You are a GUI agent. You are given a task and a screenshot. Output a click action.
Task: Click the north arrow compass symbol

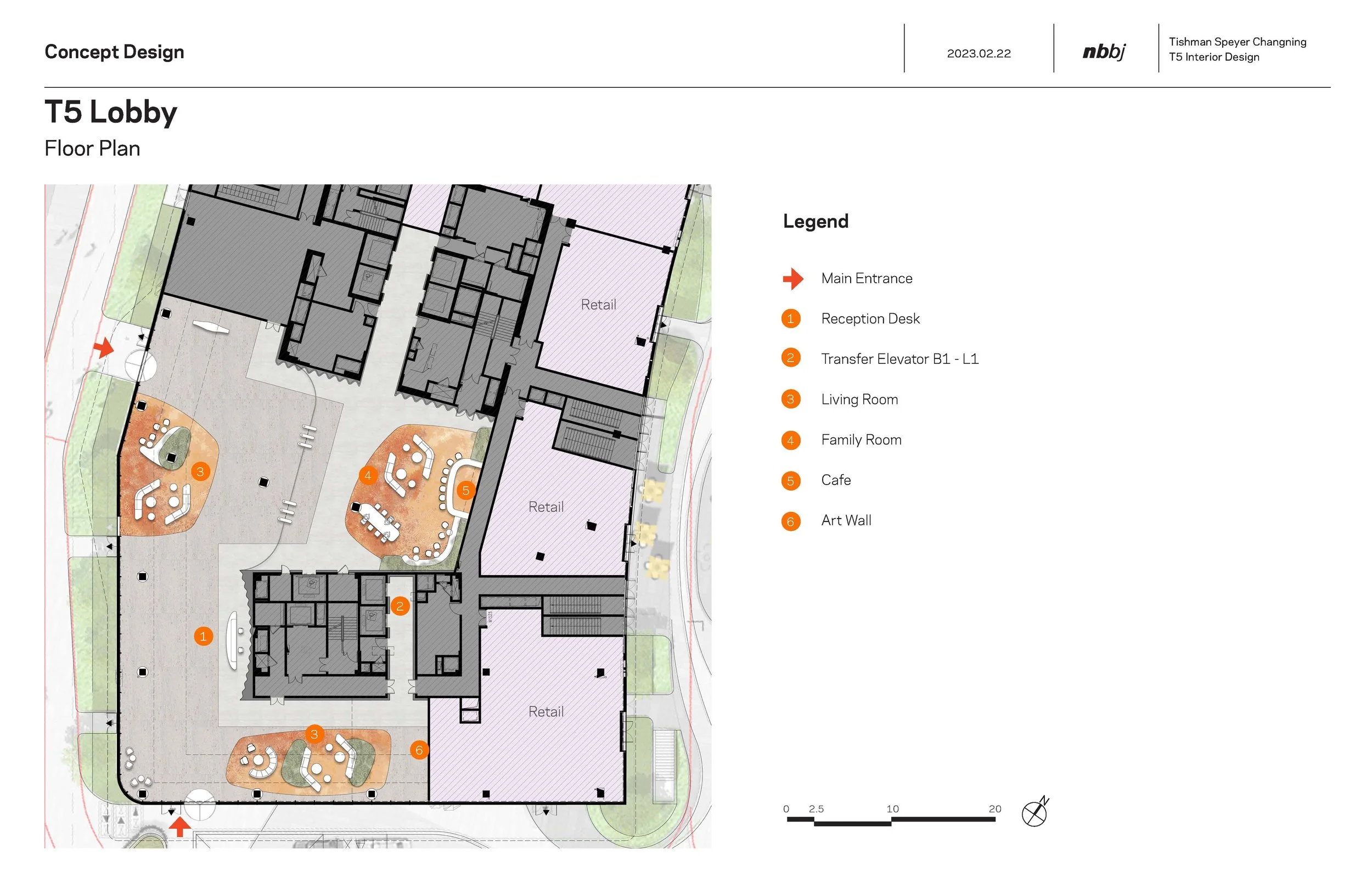1035,813
